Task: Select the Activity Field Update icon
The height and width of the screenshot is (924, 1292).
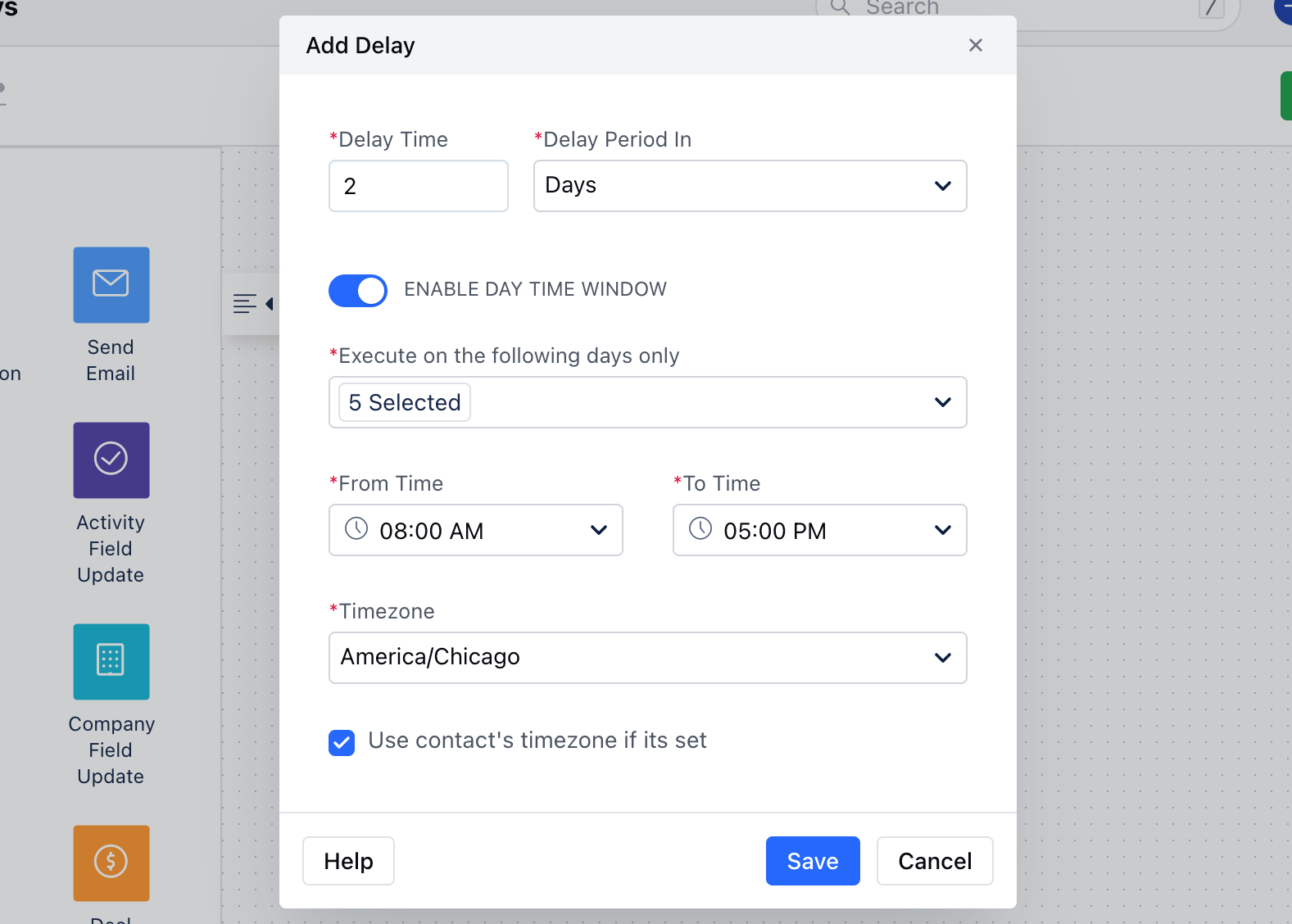Action: 111,460
